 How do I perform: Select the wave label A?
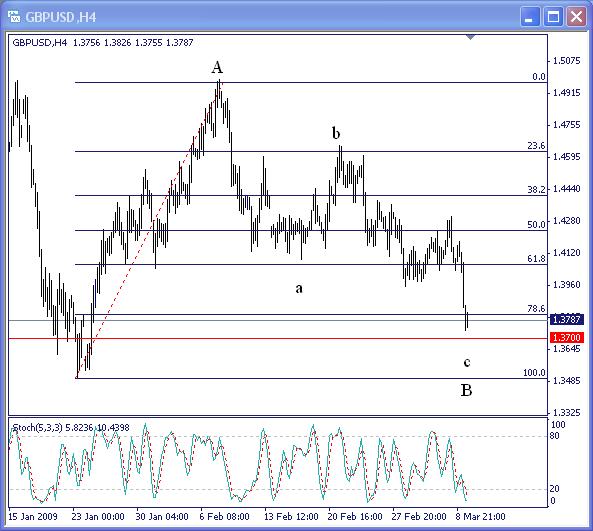click(217, 68)
